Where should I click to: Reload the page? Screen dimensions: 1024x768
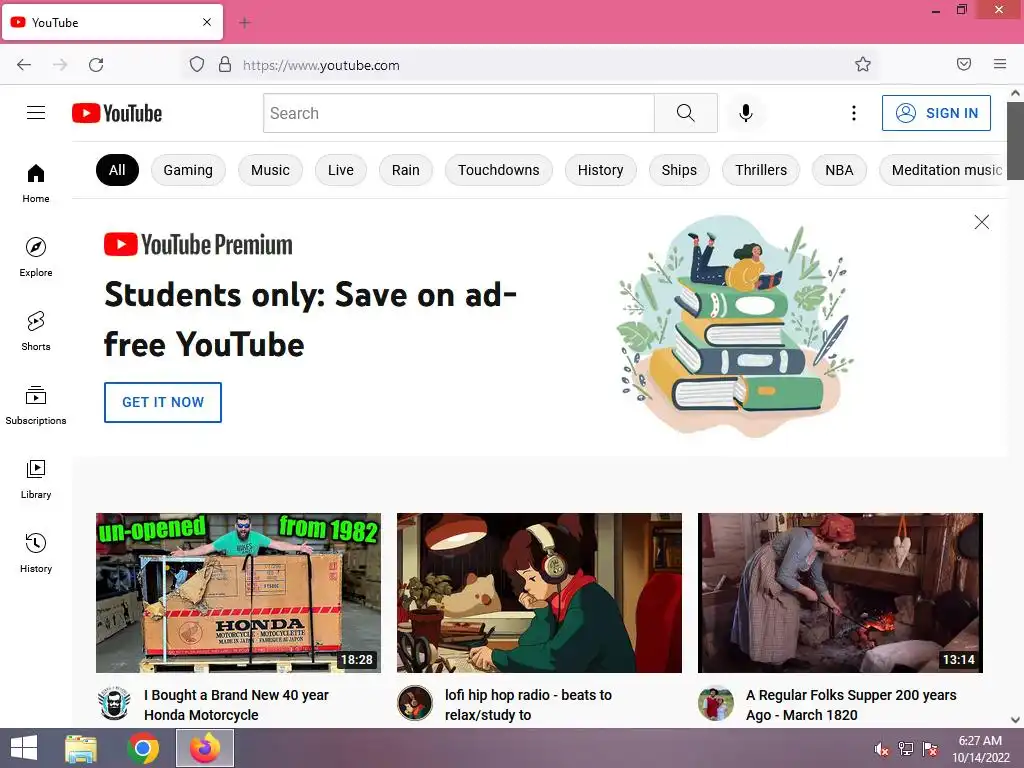pyautogui.click(x=96, y=65)
